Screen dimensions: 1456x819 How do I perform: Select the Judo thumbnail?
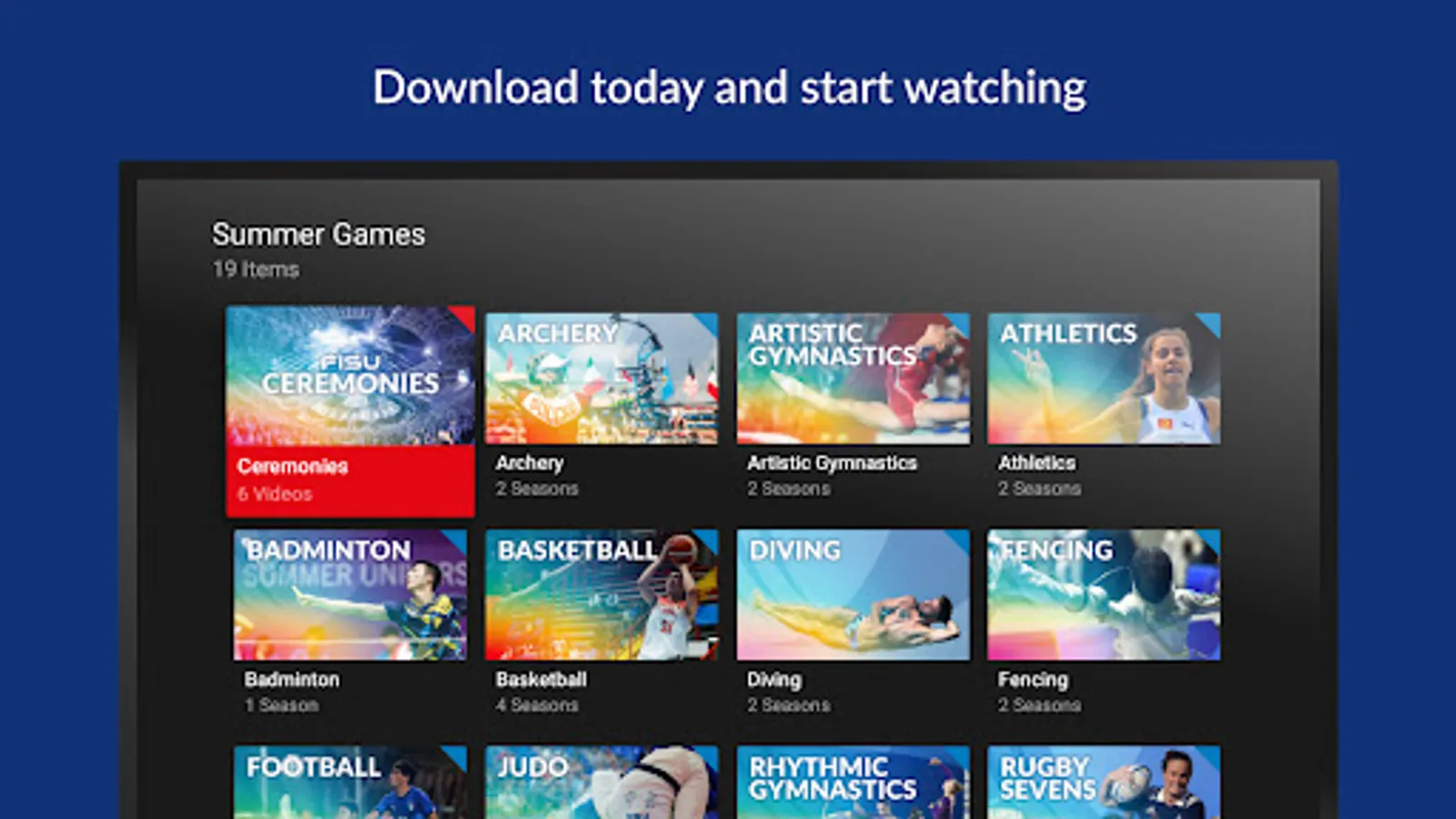(x=602, y=783)
